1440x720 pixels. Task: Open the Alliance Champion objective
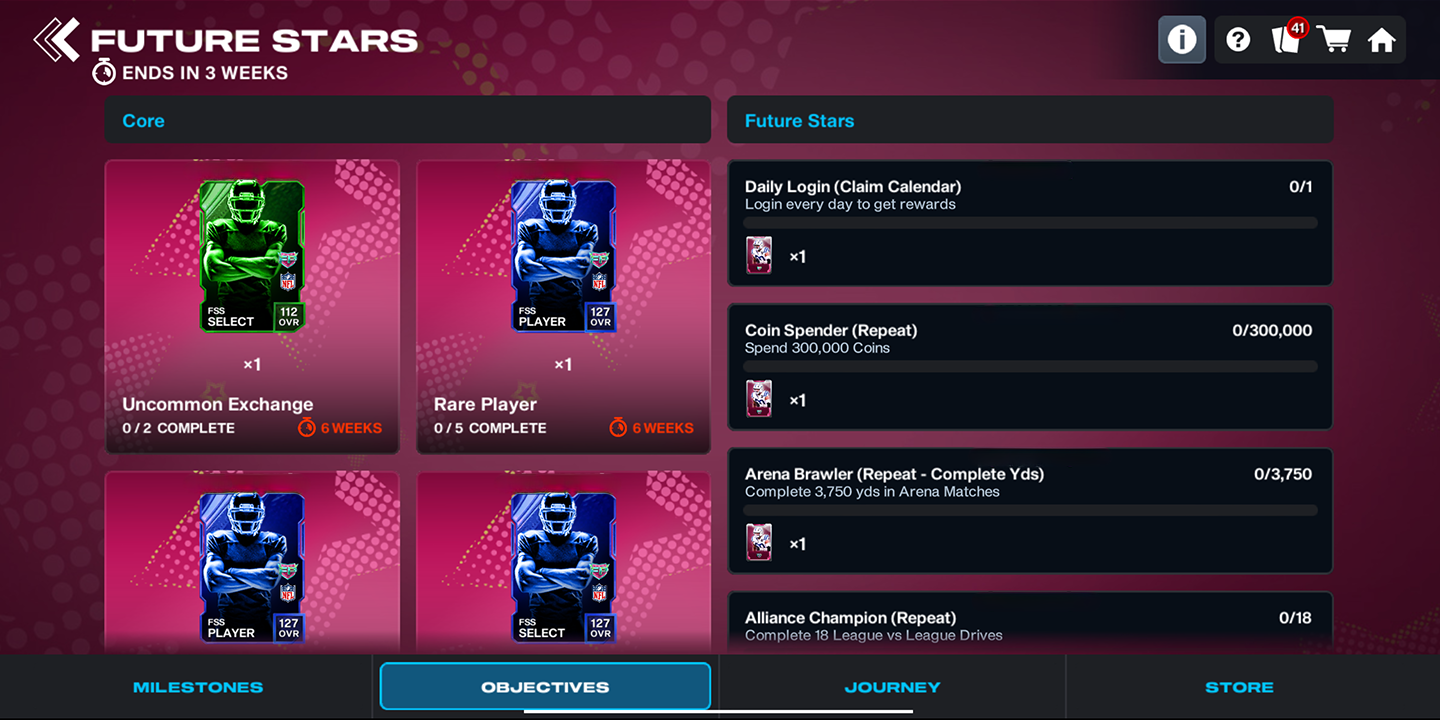click(x=1030, y=624)
